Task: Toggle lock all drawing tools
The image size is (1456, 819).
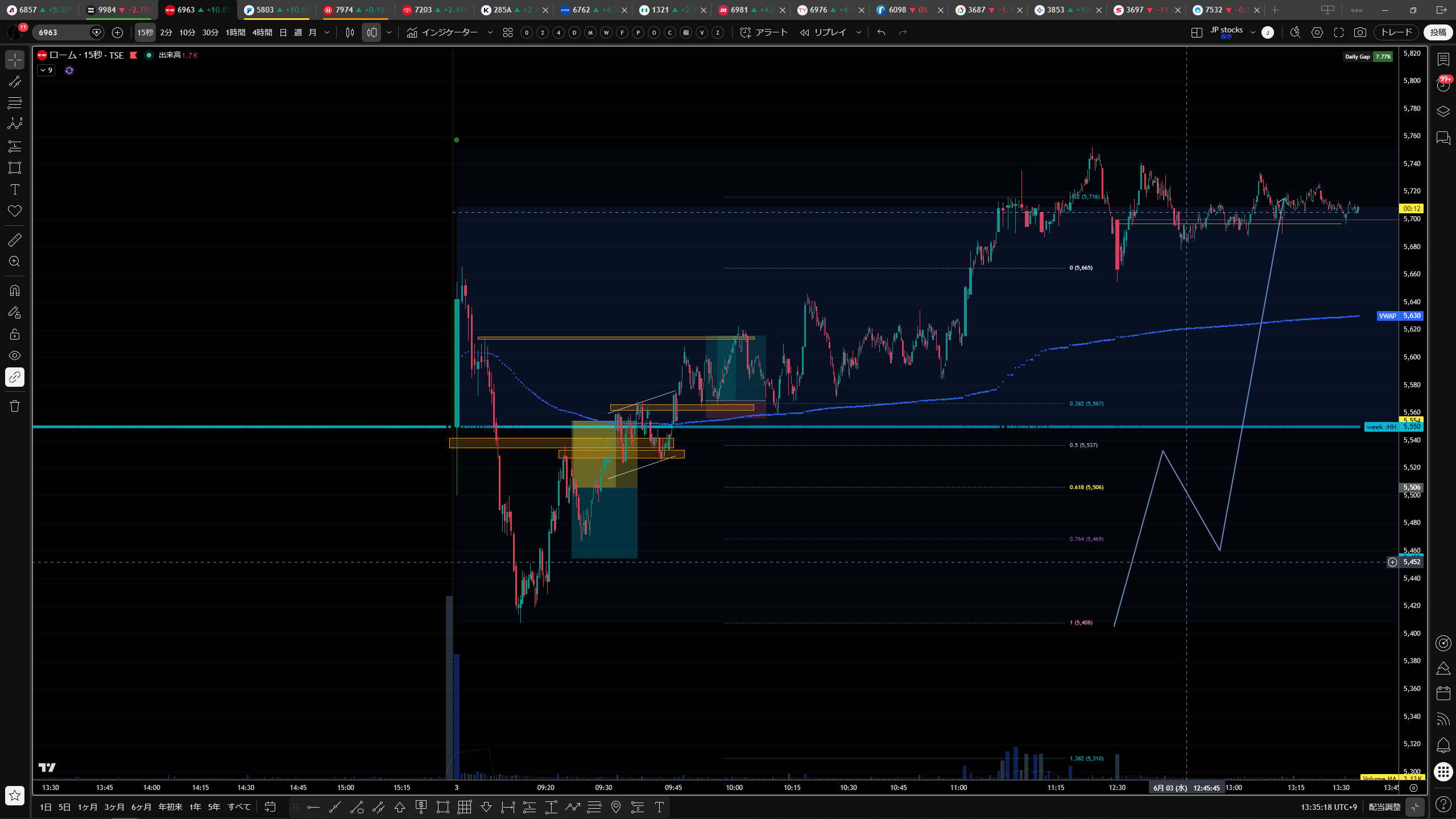Action: point(15,334)
